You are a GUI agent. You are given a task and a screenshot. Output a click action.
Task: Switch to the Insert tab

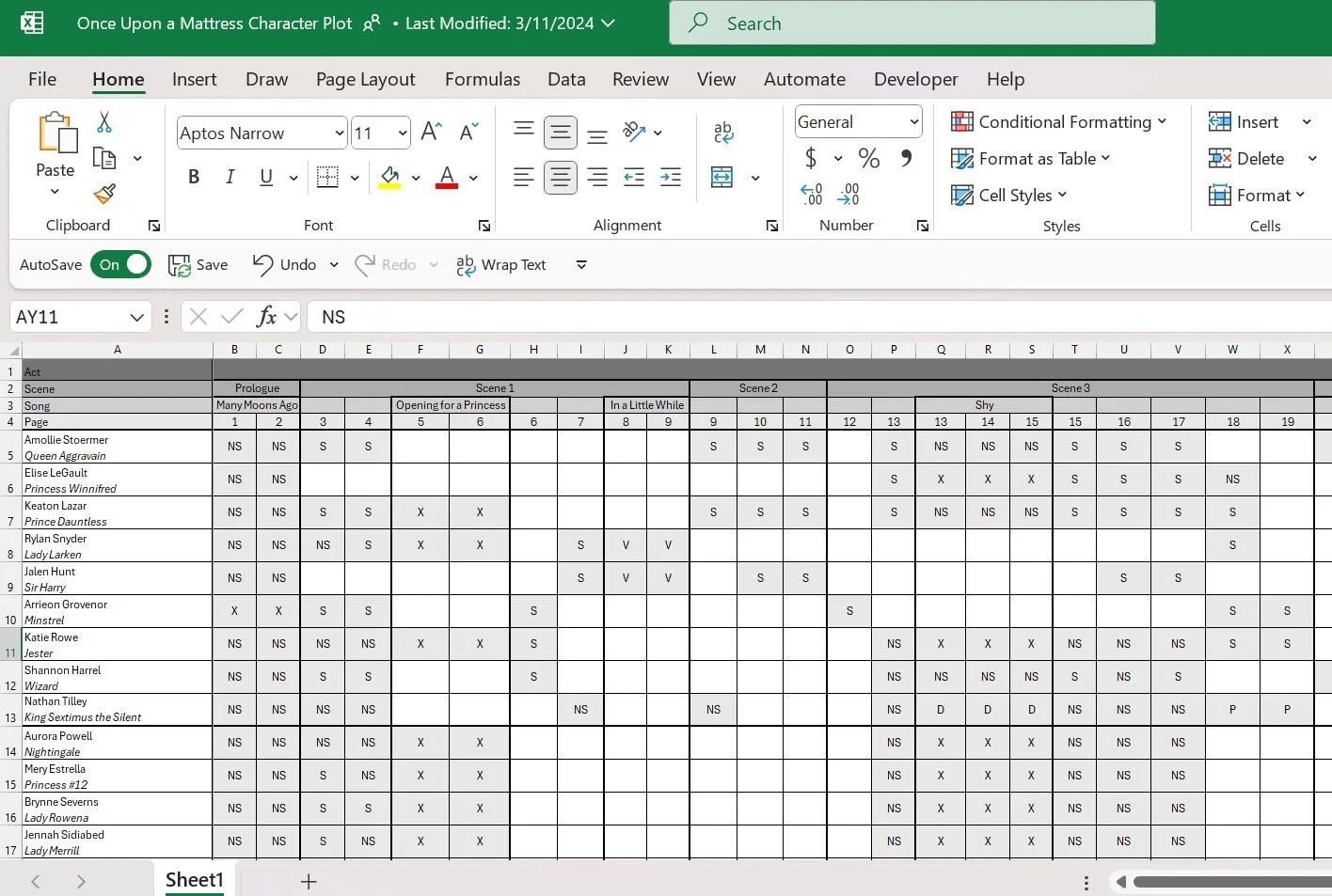(195, 80)
